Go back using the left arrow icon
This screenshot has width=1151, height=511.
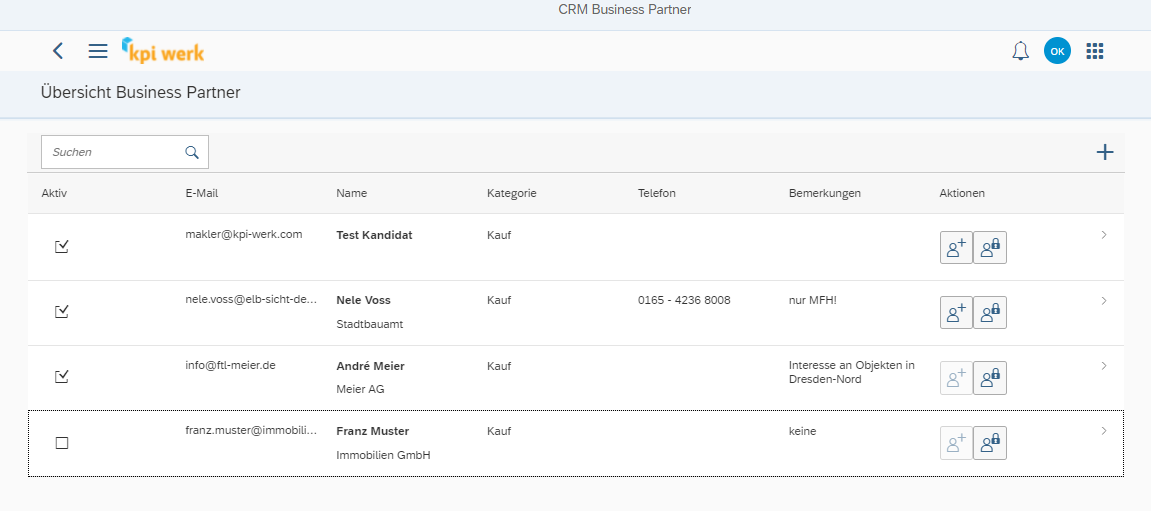(x=58, y=51)
